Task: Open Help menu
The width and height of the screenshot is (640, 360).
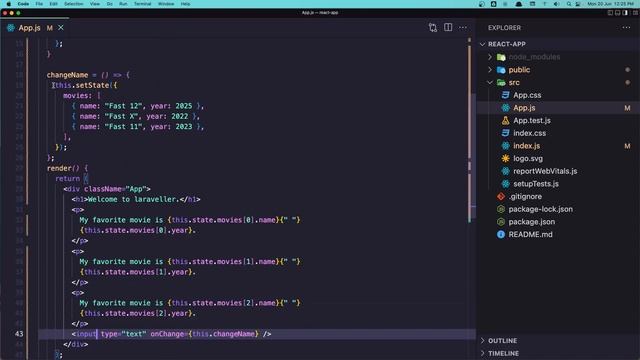Action: (x=185, y=4)
